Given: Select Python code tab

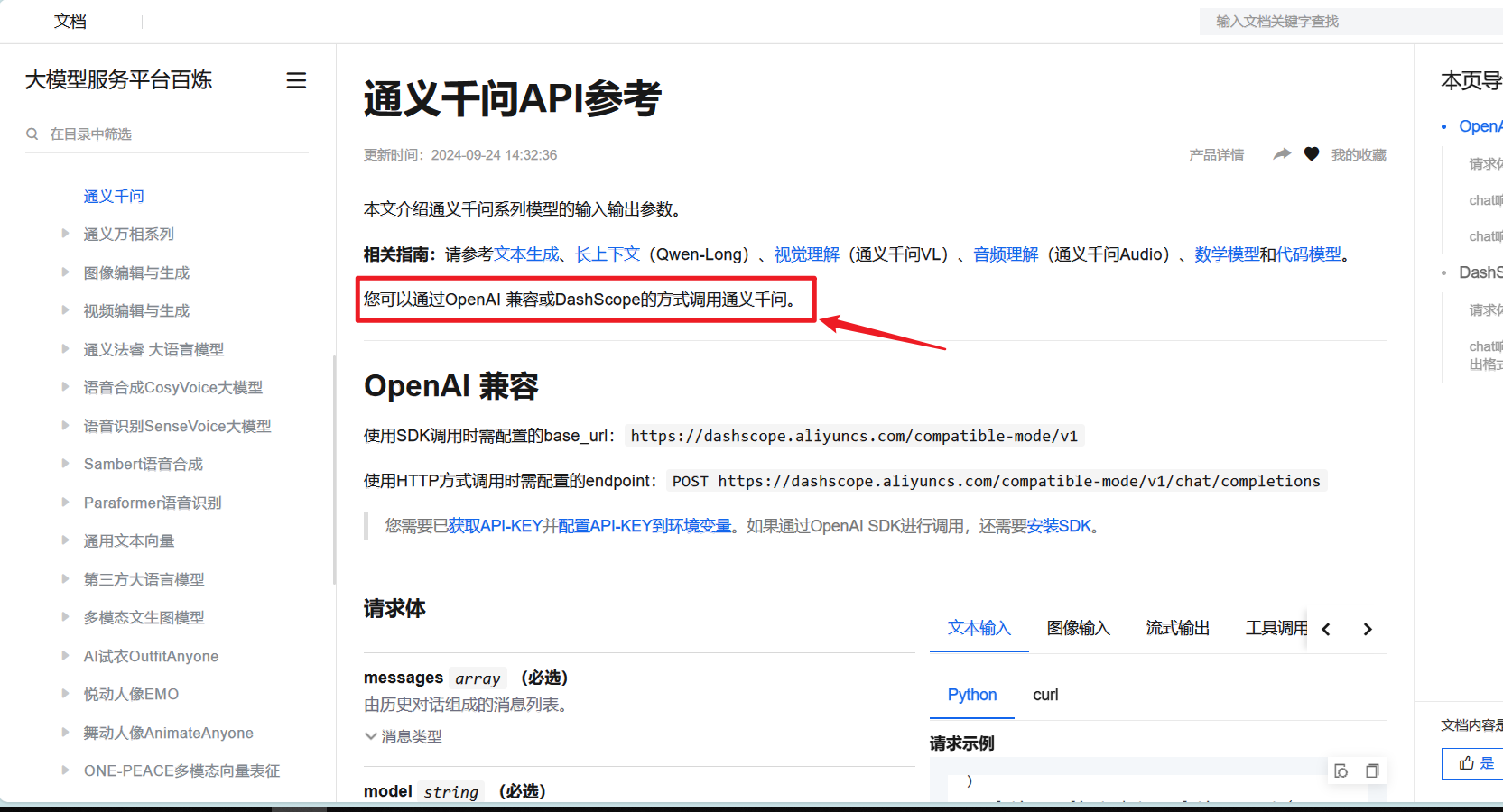Looking at the screenshot, I should (972, 695).
